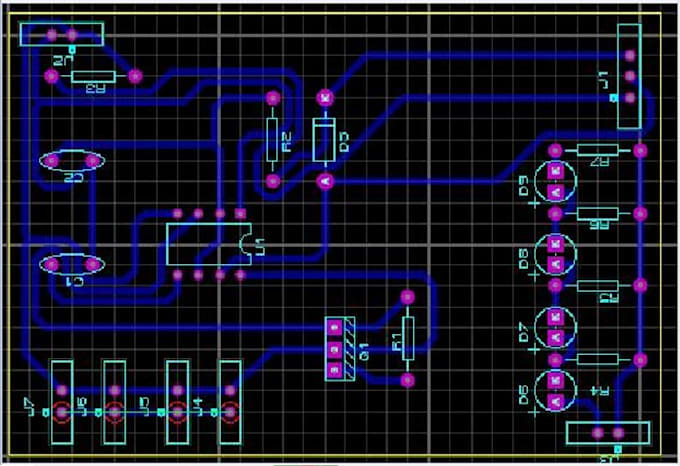Viewport: 680px width, 466px height.
Task: Click the right pad of resistor R3
Action: (x=135, y=76)
